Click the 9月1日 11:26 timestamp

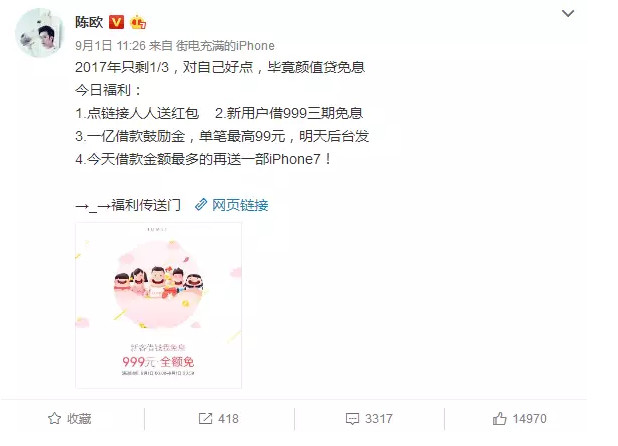click(x=110, y=46)
